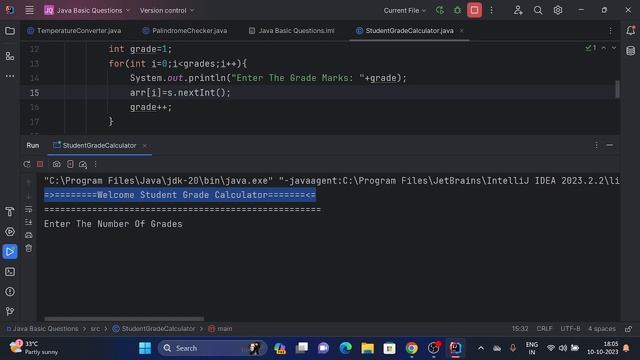The width and height of the screenshot is (640, 360).
Task: Click Java Basic Questions breadcrumb
Action: pyautogui.click(x=42, y=329)
